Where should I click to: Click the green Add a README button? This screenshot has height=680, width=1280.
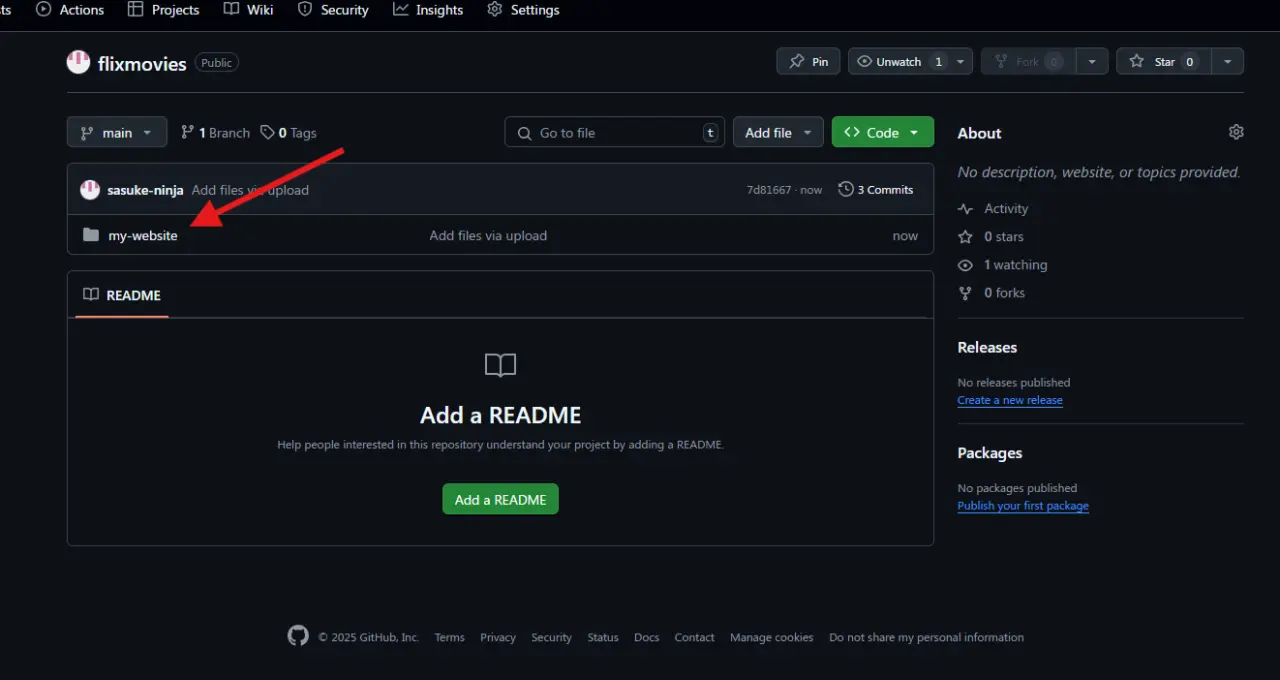[x=500, y=499]
